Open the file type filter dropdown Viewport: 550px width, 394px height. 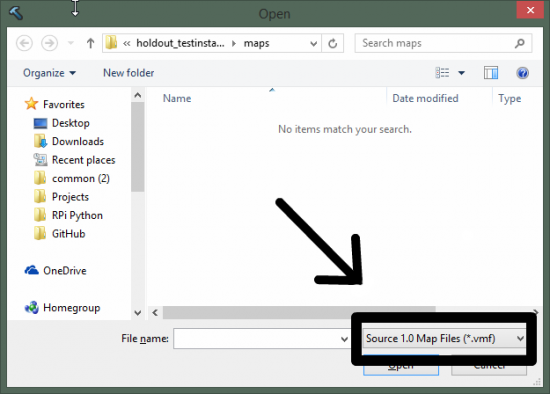pyautogui.click(x=444, y=338)
